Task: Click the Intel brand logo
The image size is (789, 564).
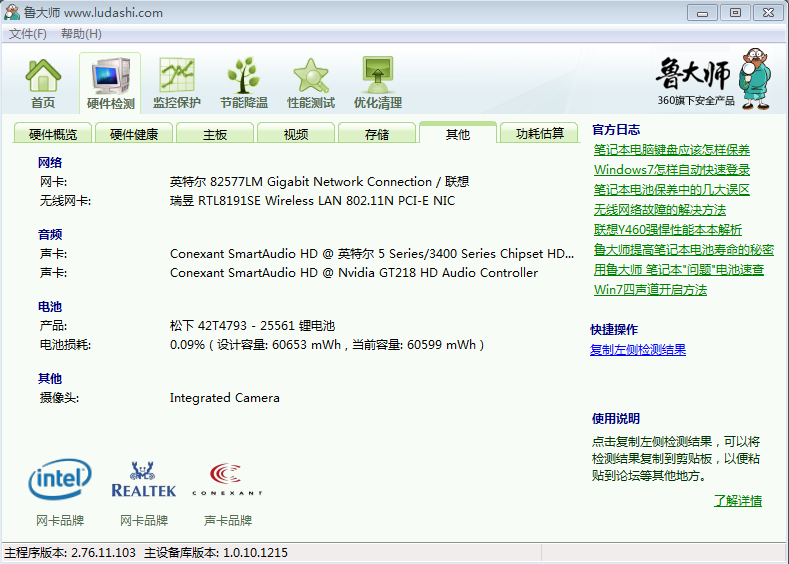Action: [x=60, y=478]
